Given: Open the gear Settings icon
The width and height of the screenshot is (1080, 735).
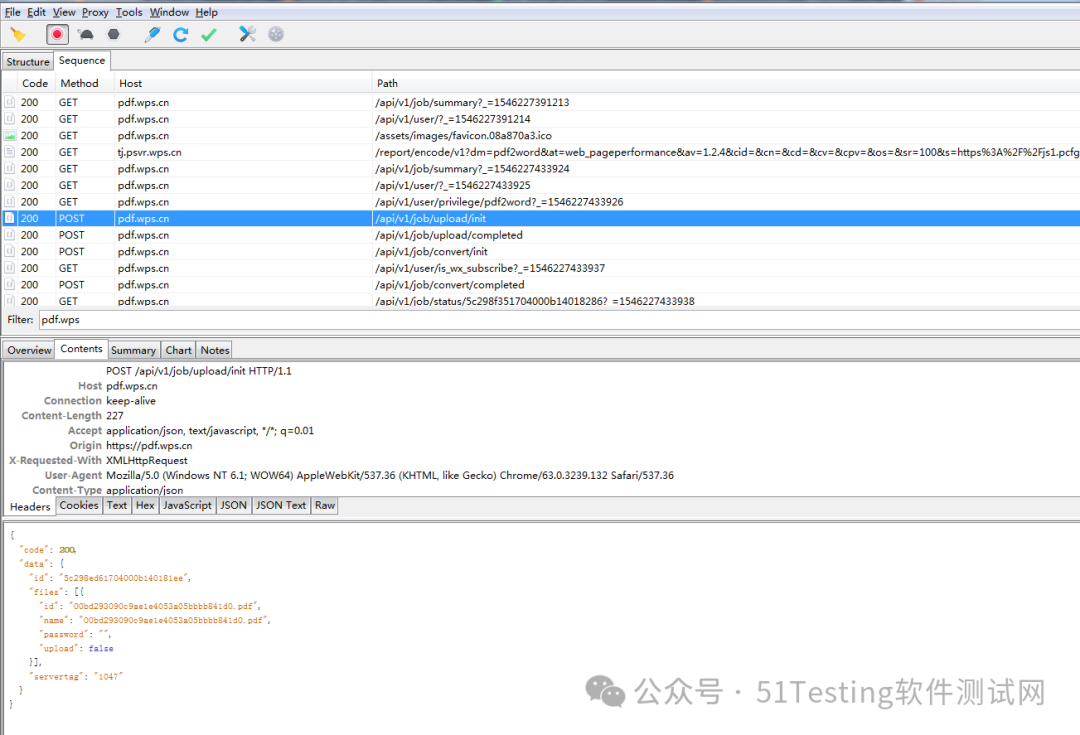Looking at the screenshot, I should pyautogui.click(x=276, y=34).
